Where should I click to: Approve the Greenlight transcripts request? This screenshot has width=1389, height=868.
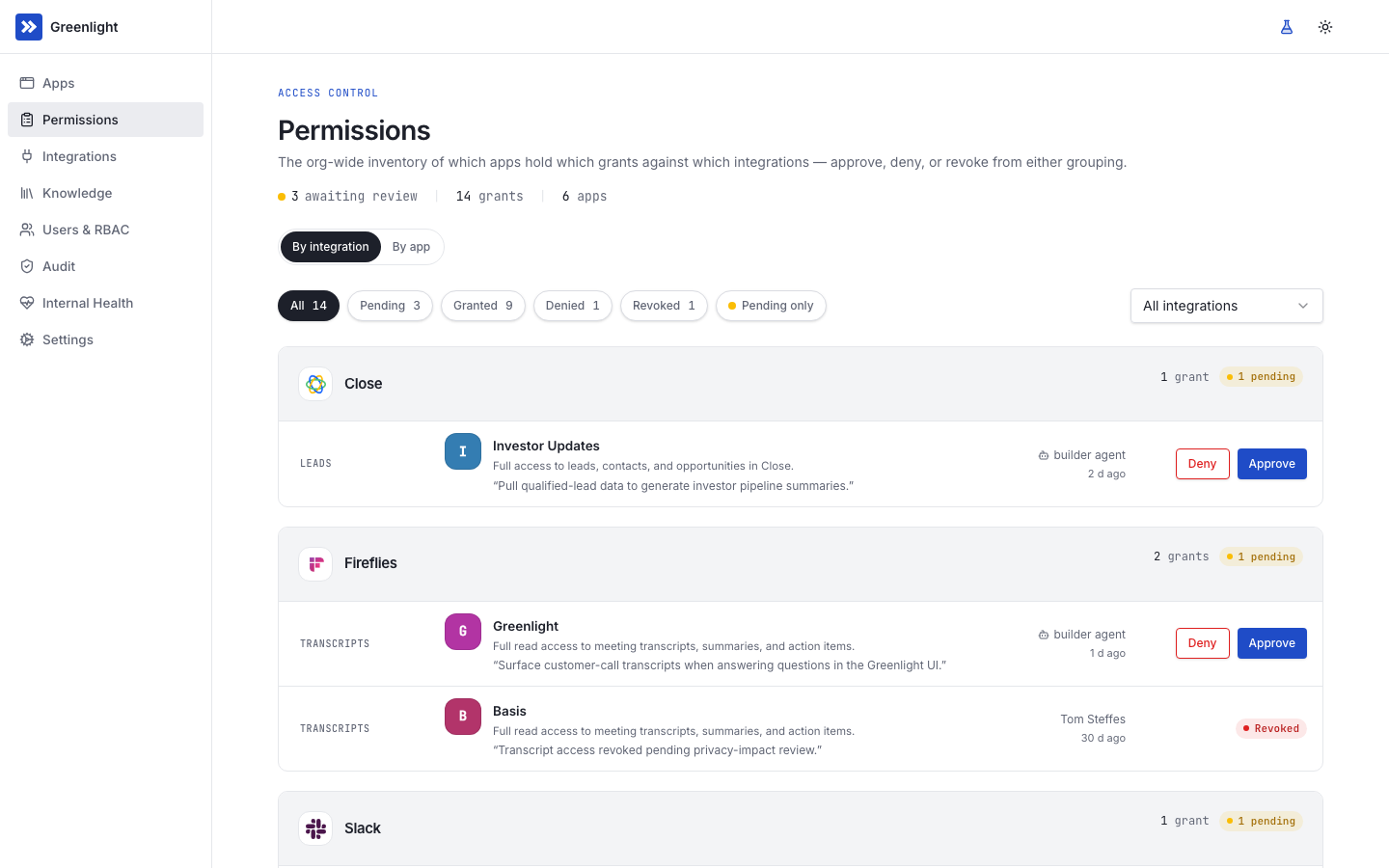coord(1272,643)
